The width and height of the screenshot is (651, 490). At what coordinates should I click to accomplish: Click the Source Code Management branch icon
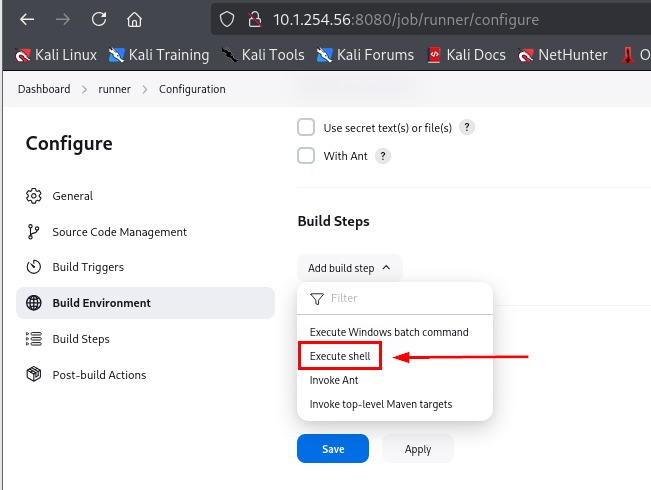point(34,232)
